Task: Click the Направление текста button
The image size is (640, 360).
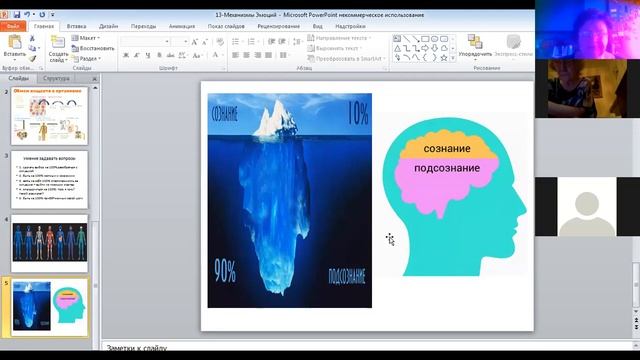Action: (340, 38)
